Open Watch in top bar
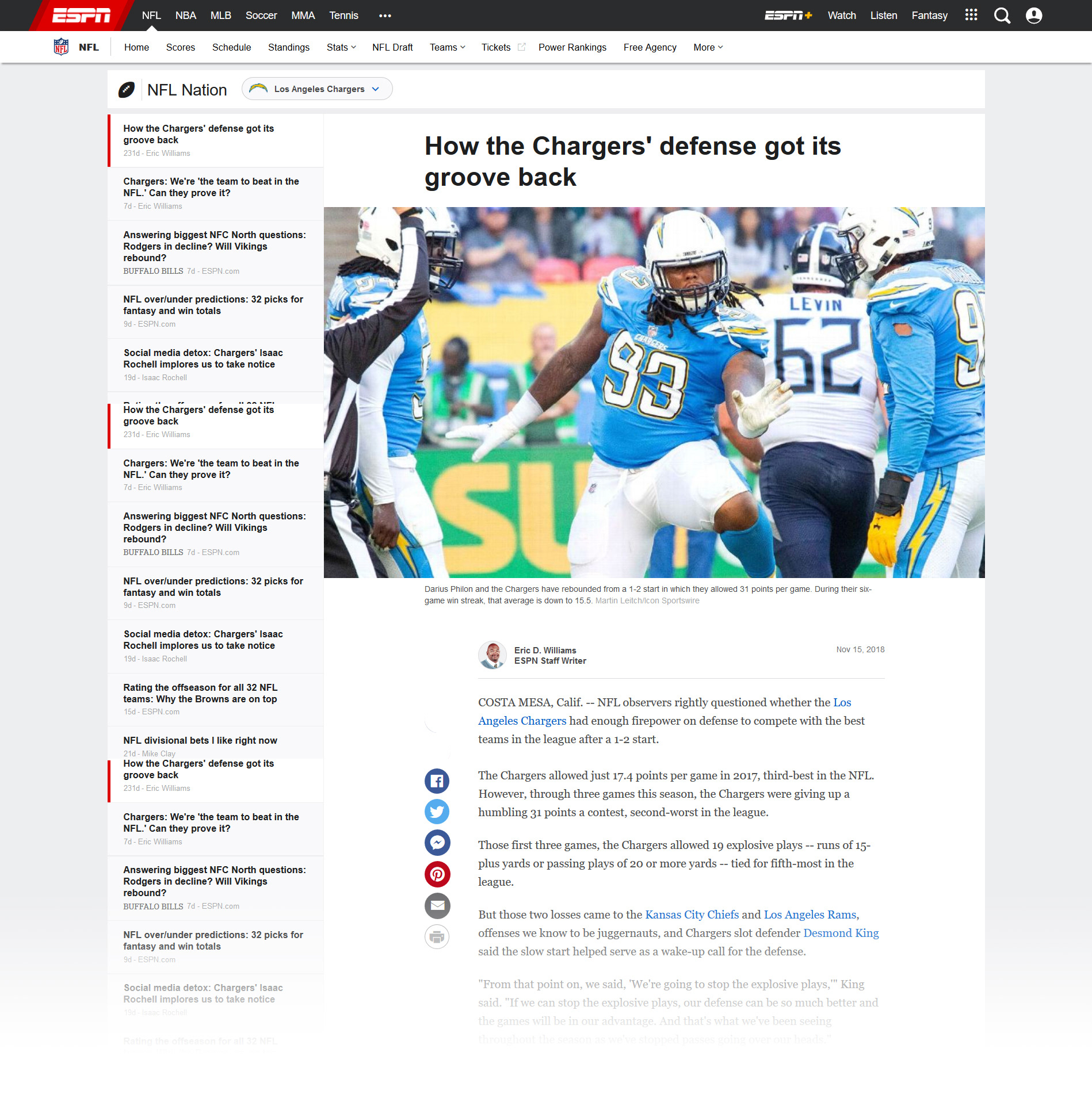This screenshot has width=1092, height=1098. (842, 16)
